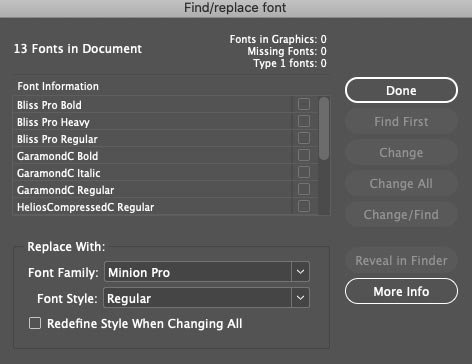Select GaramondC Italic in font list
472x364 pixels.
tap(59, 173)
